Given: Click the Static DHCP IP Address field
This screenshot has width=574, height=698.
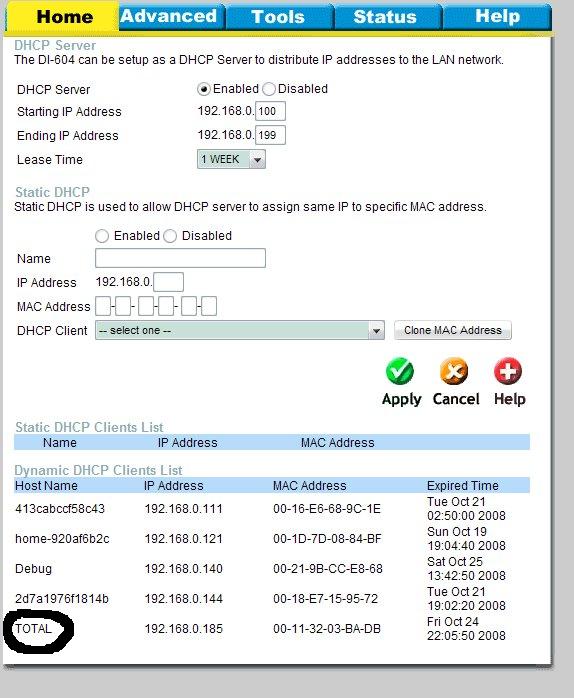Looking at the screenshot, I should 168,282.
